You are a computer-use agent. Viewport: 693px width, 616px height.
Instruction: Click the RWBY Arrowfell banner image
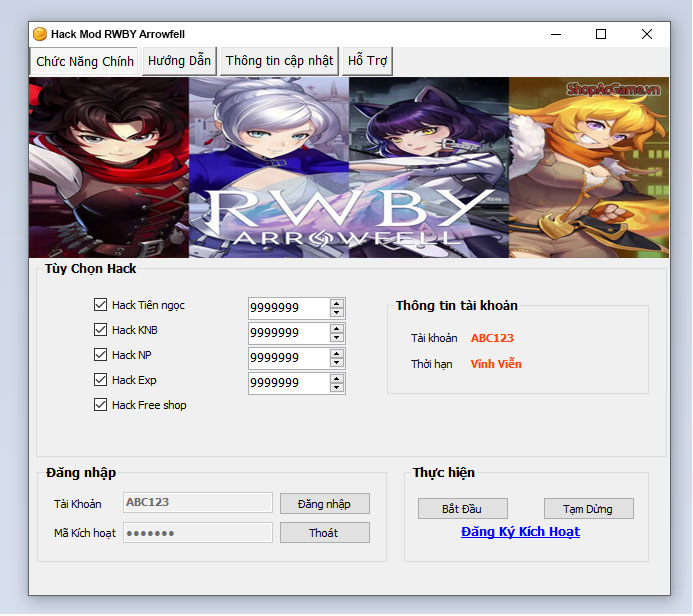[349, 167]
